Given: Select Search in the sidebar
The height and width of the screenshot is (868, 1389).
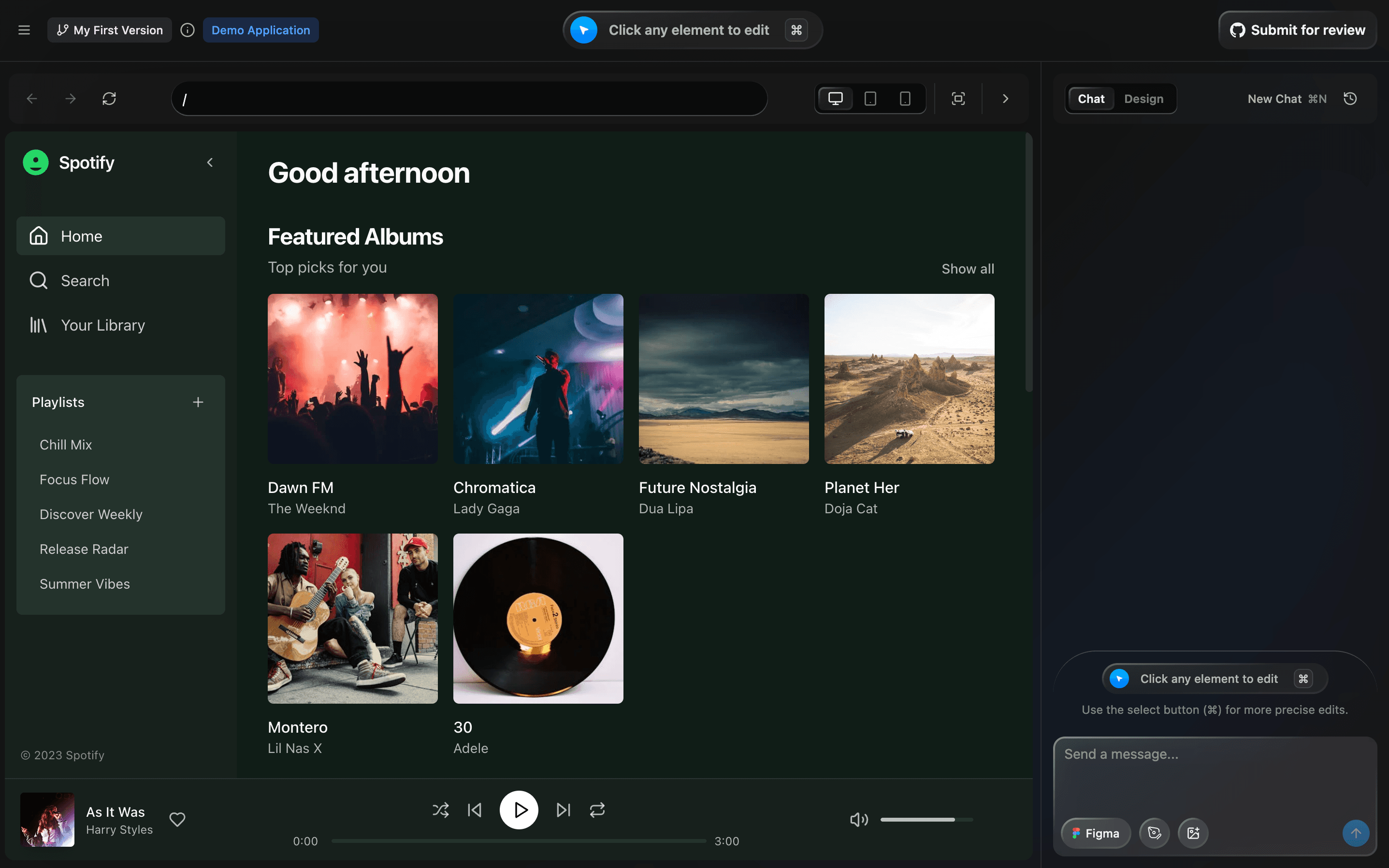Looking at the screenshot, I should pos(120,281).
